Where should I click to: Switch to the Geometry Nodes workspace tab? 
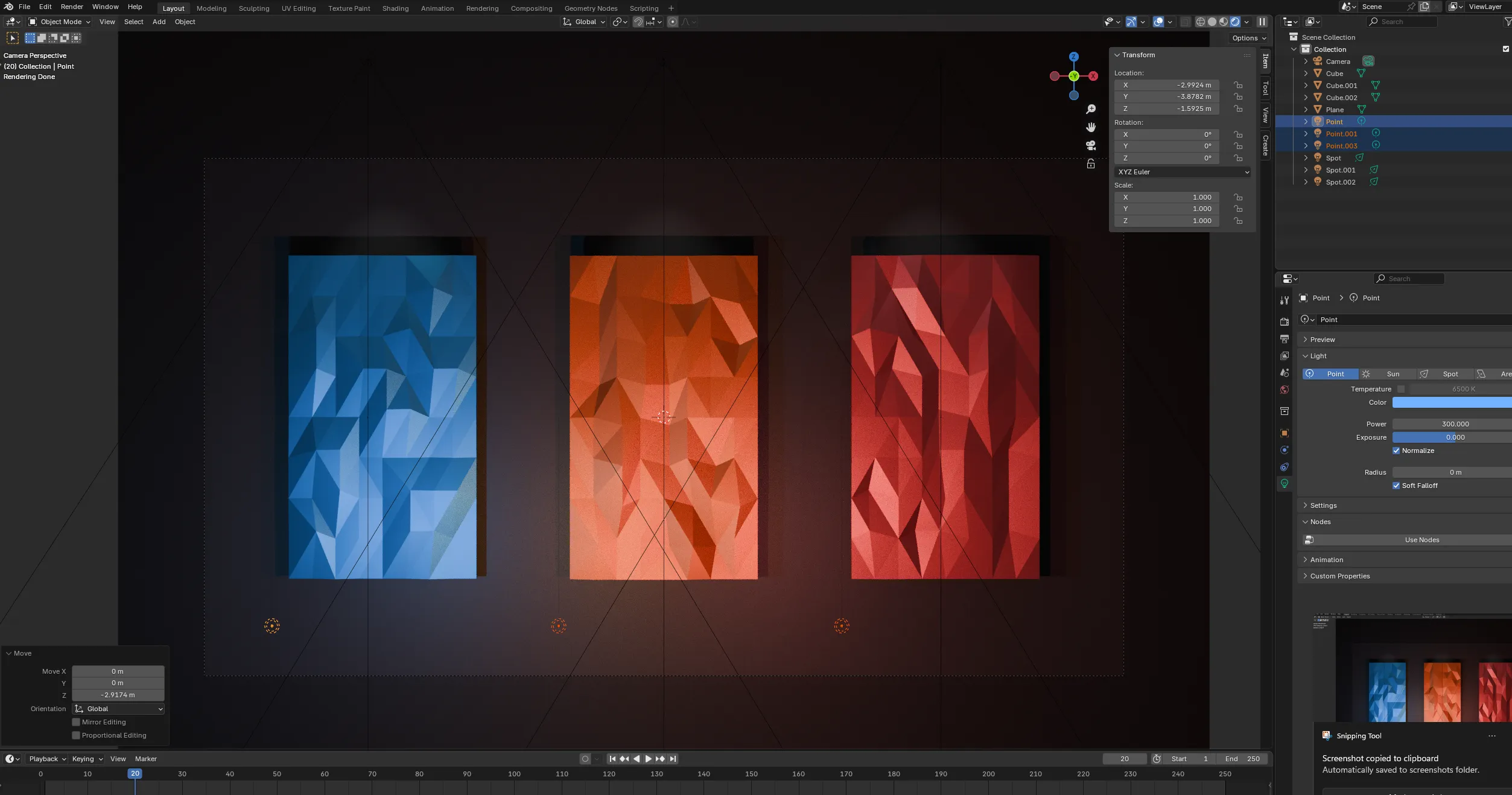point(591,8)
